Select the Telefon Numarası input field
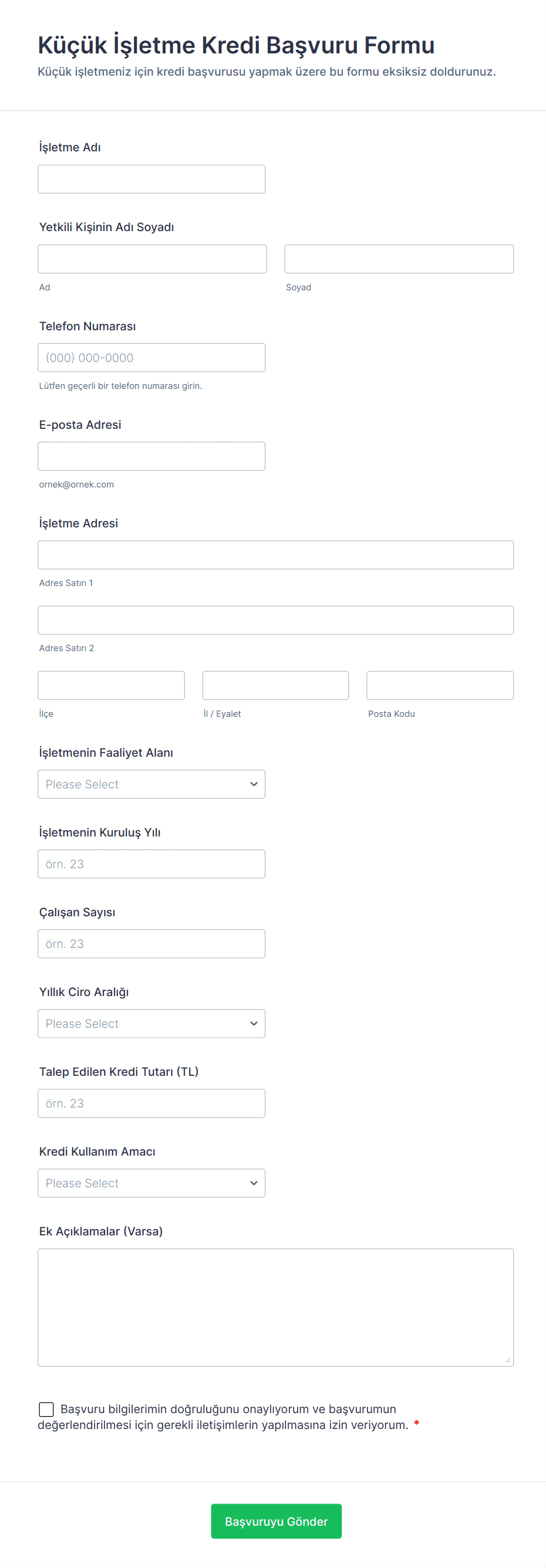Image resolution: width=546 pixels, height=1568 pixels. click(x=151, y=357)
